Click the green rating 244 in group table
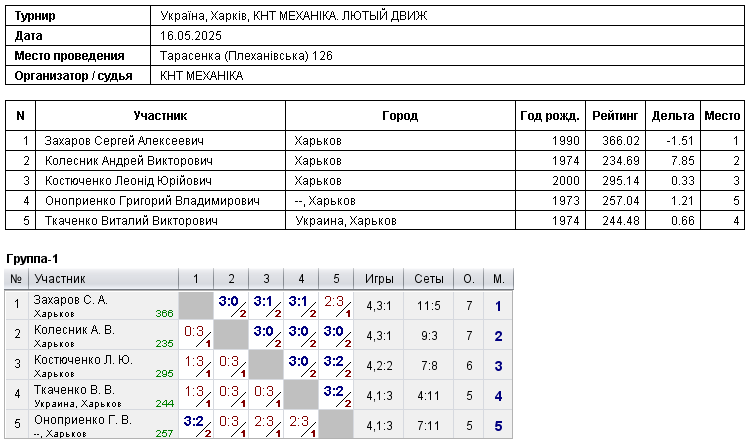Image resolution: width=750 pixels, height=444 pixels. [x=164, y=404]
